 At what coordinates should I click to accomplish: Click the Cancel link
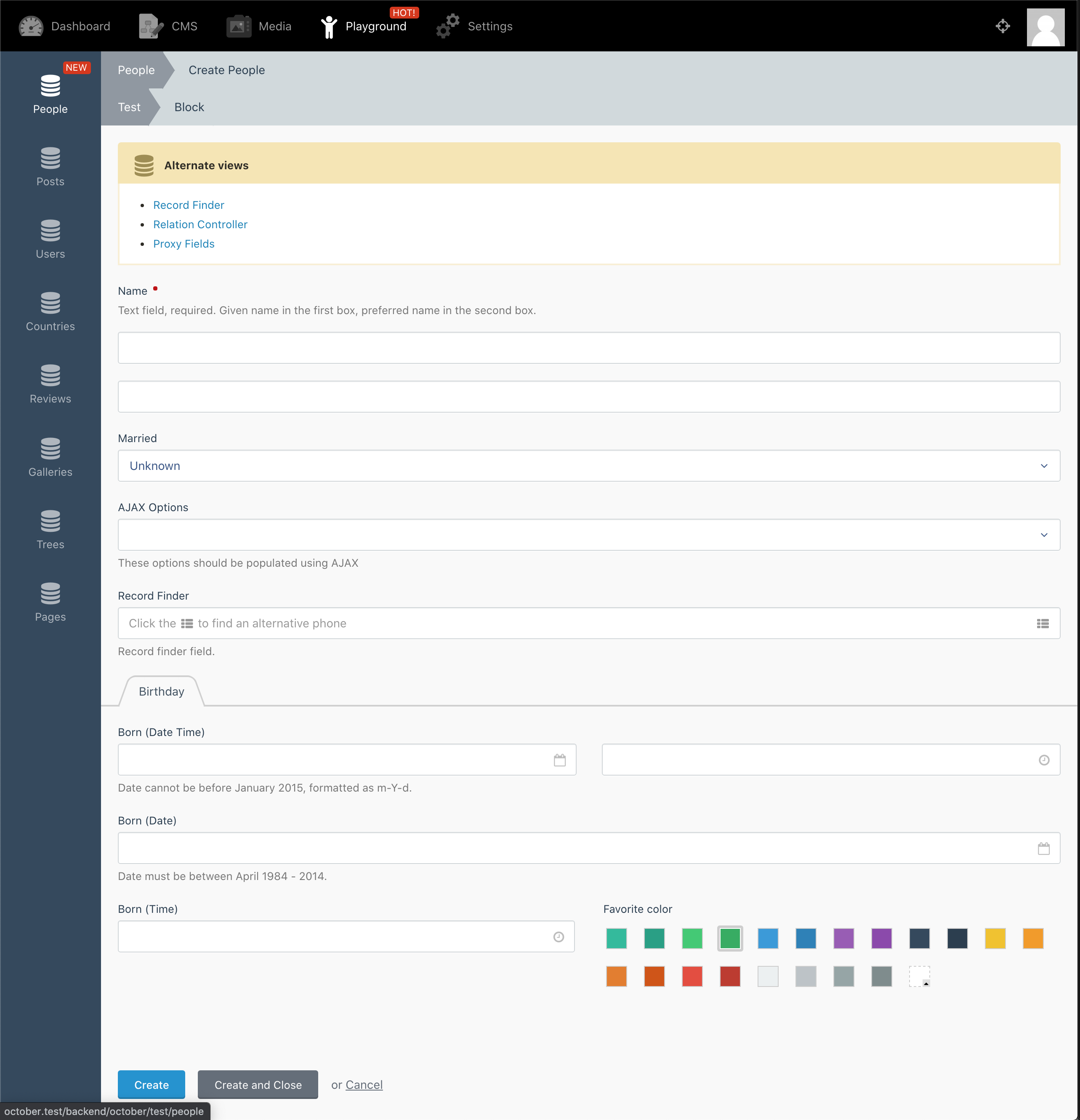tap(364, 1085)
